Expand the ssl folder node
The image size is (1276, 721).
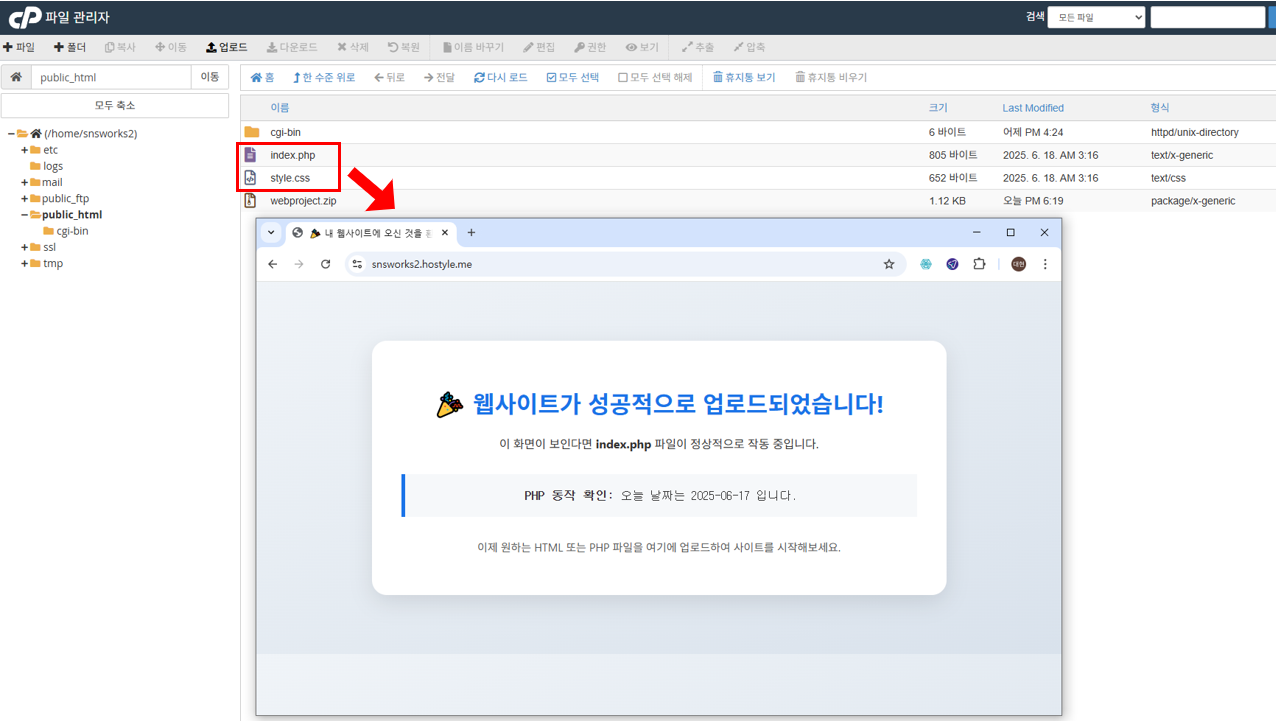coord(24,247)
